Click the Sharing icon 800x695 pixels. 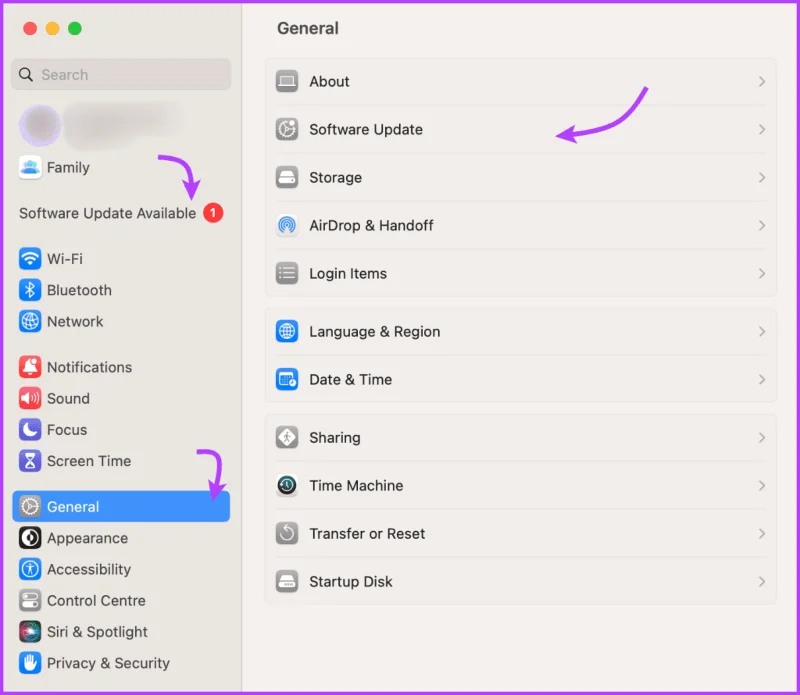coord(287,437)
